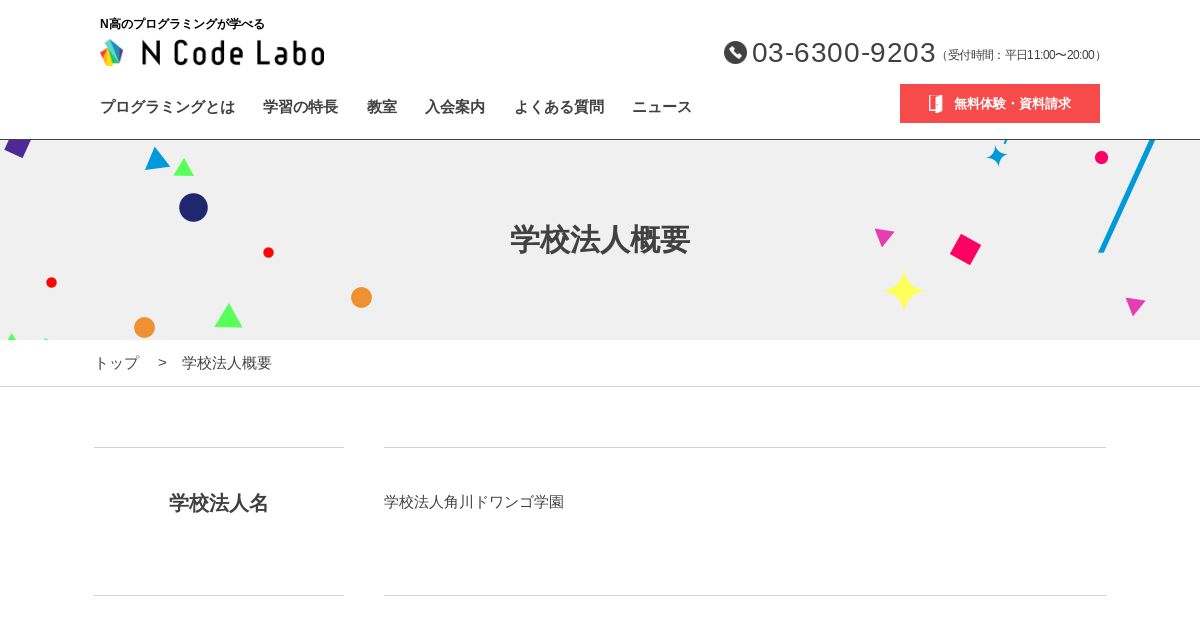Click the 学校法人概要 breadcrumb item
The width and height of the screenshot is (1200, 630).
[x=227, y=363]
